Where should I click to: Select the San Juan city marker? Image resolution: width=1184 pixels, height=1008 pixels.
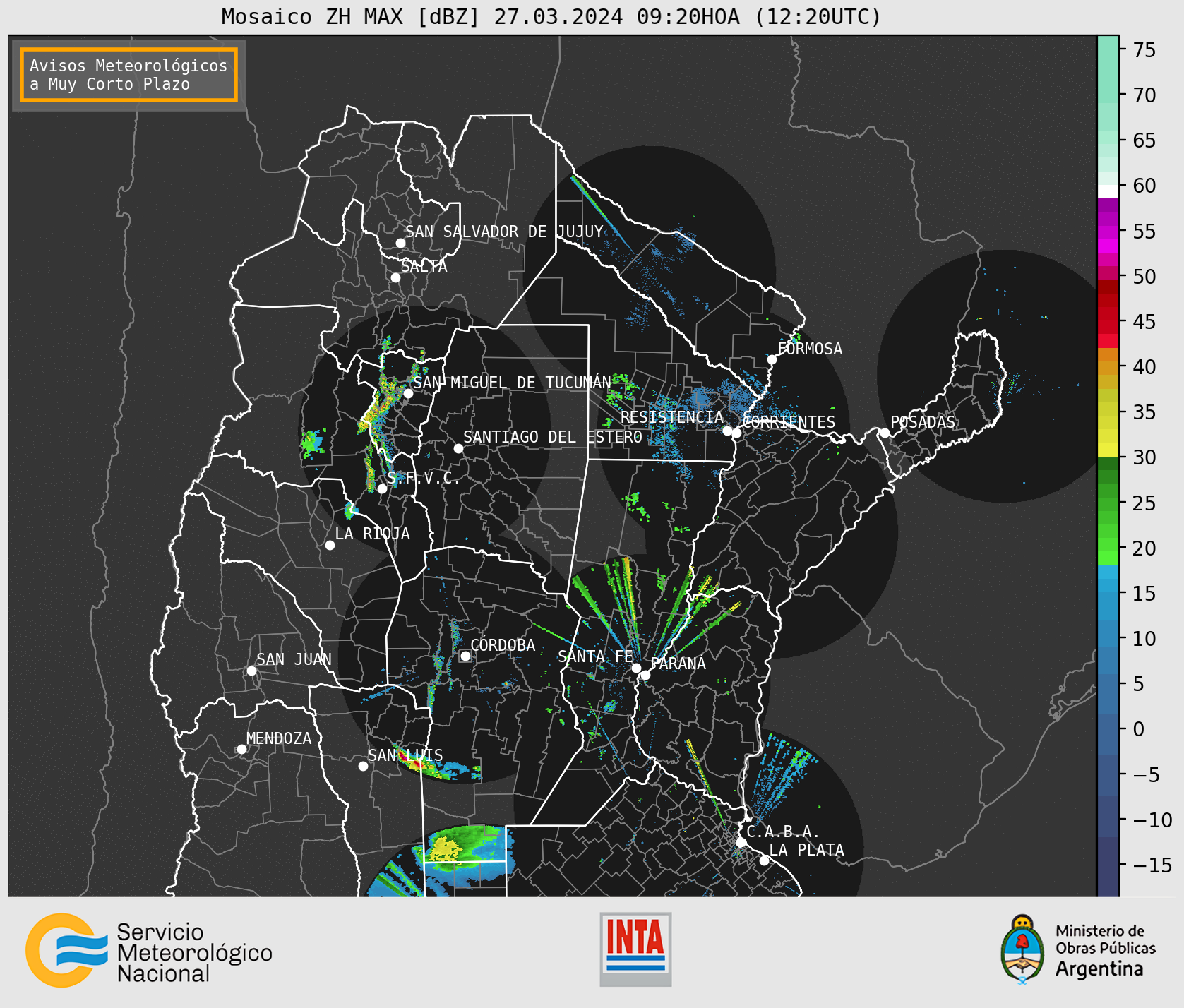click(x=251, y=671)
